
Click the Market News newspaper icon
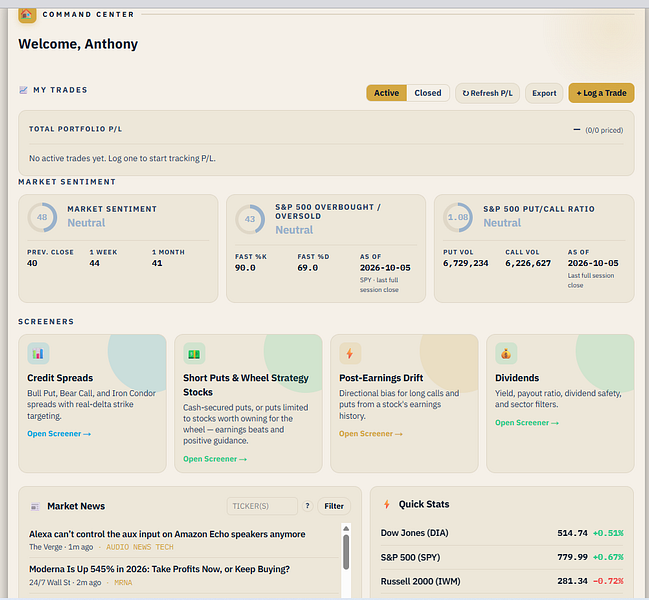coord(35,506)
